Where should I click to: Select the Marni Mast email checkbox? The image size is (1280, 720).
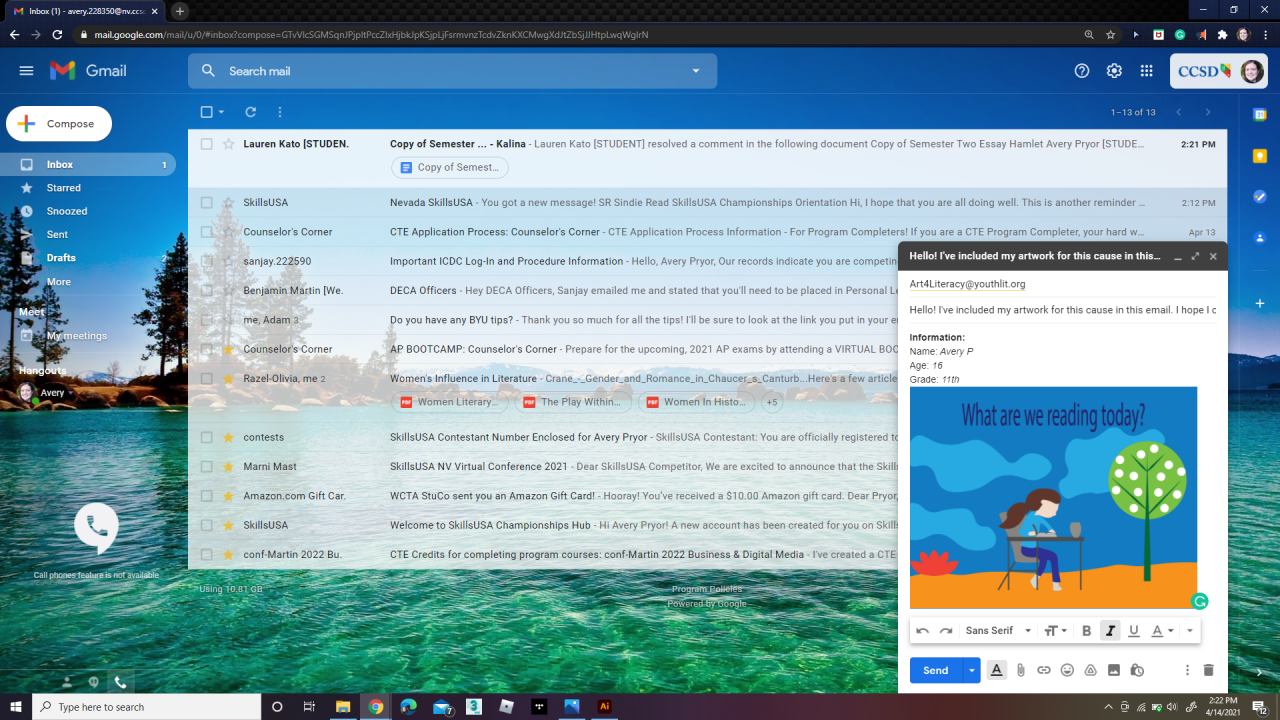coord(206,466)
